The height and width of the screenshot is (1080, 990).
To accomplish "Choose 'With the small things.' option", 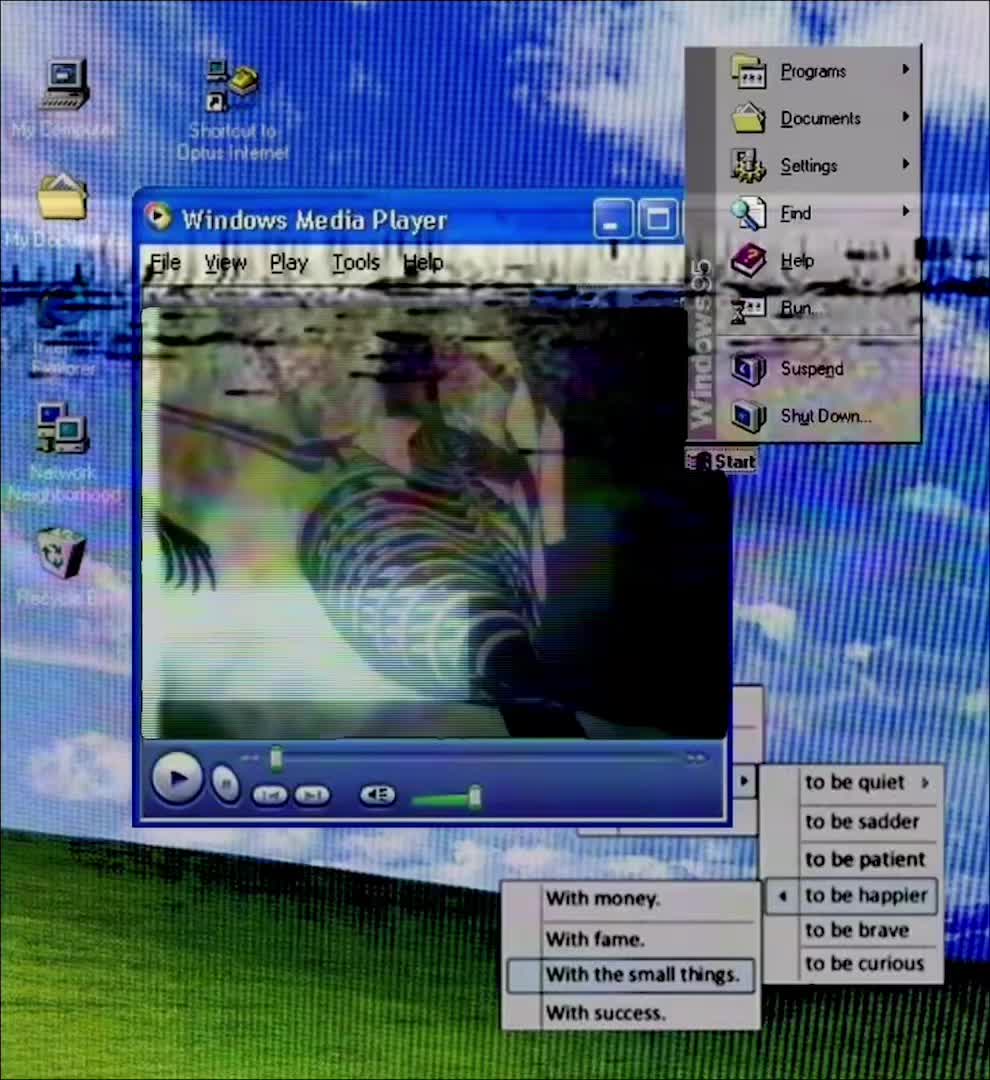I will pos(631,975).
